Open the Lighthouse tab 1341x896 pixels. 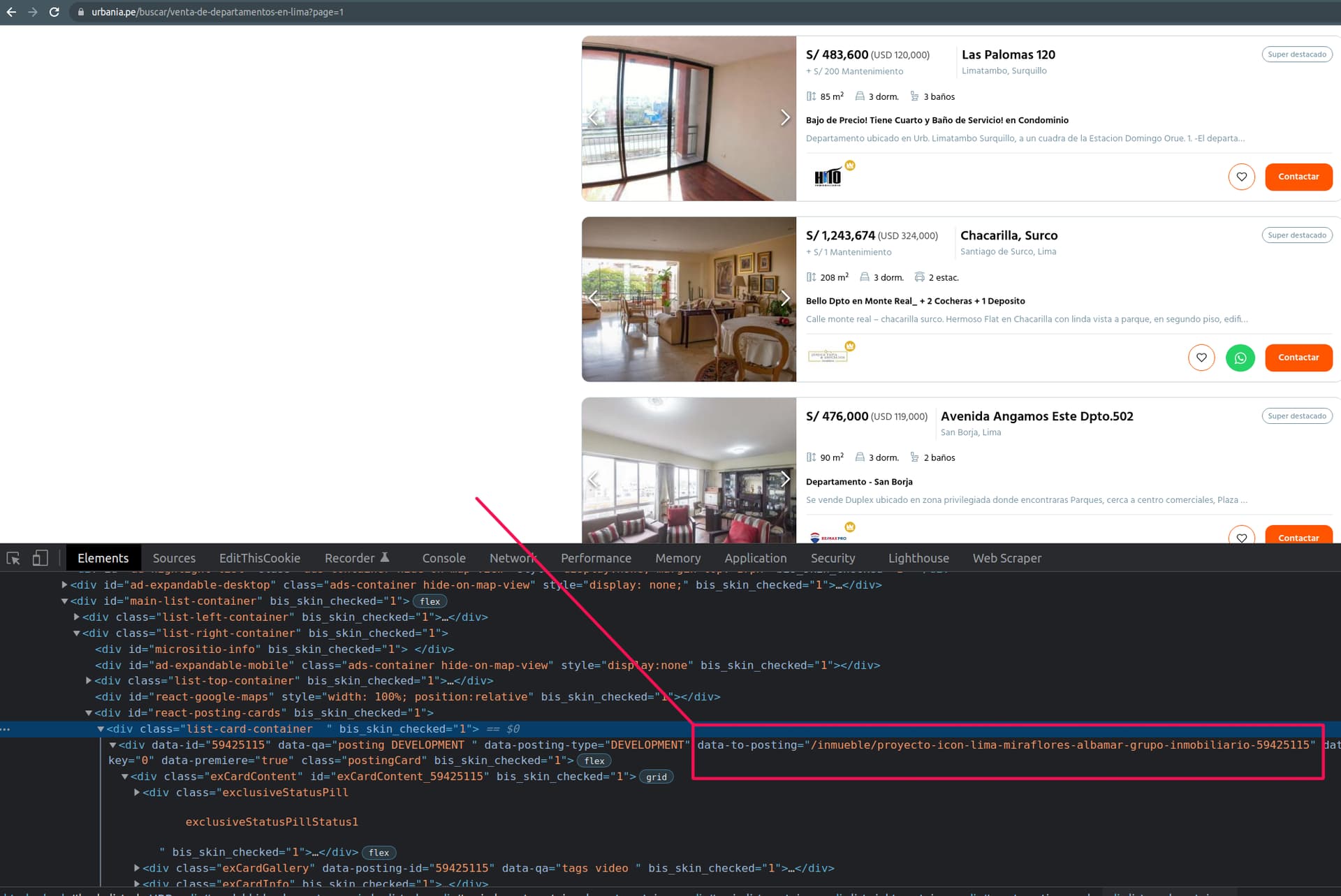pyautogui.click(x=918, y=558)
